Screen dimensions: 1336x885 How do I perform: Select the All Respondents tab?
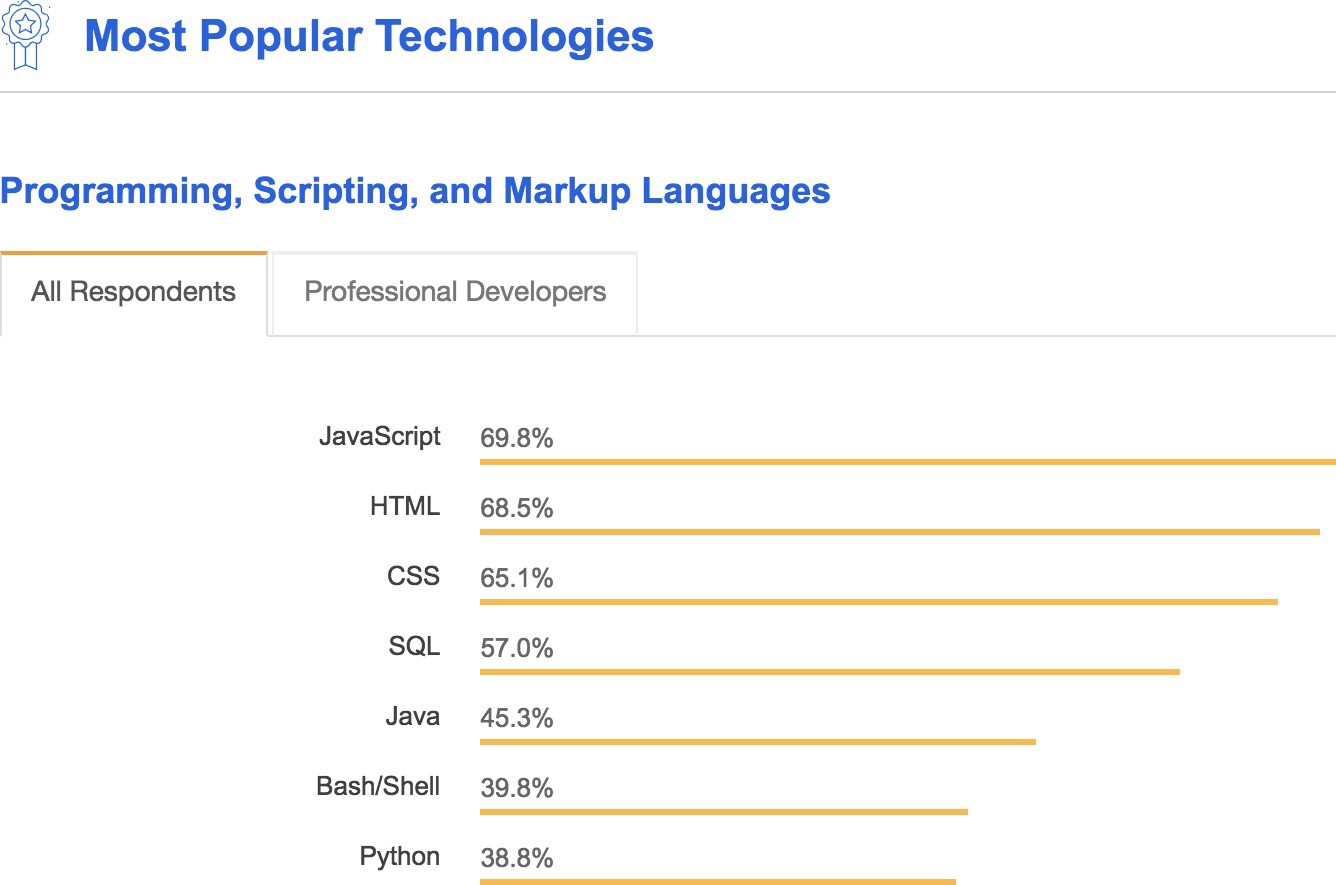pos(133,292)
